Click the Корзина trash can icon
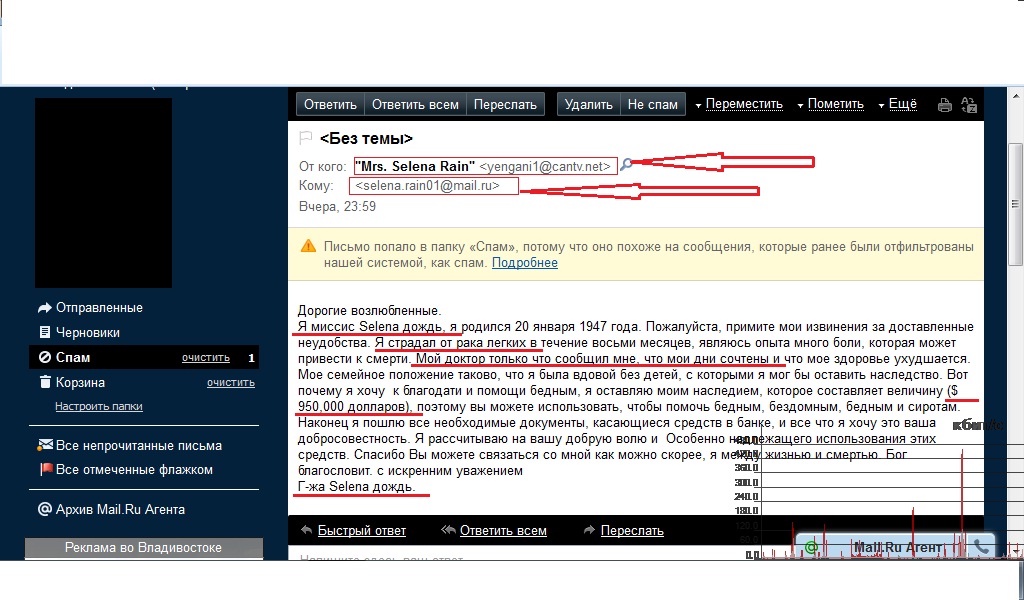 [x=44, y=382]
